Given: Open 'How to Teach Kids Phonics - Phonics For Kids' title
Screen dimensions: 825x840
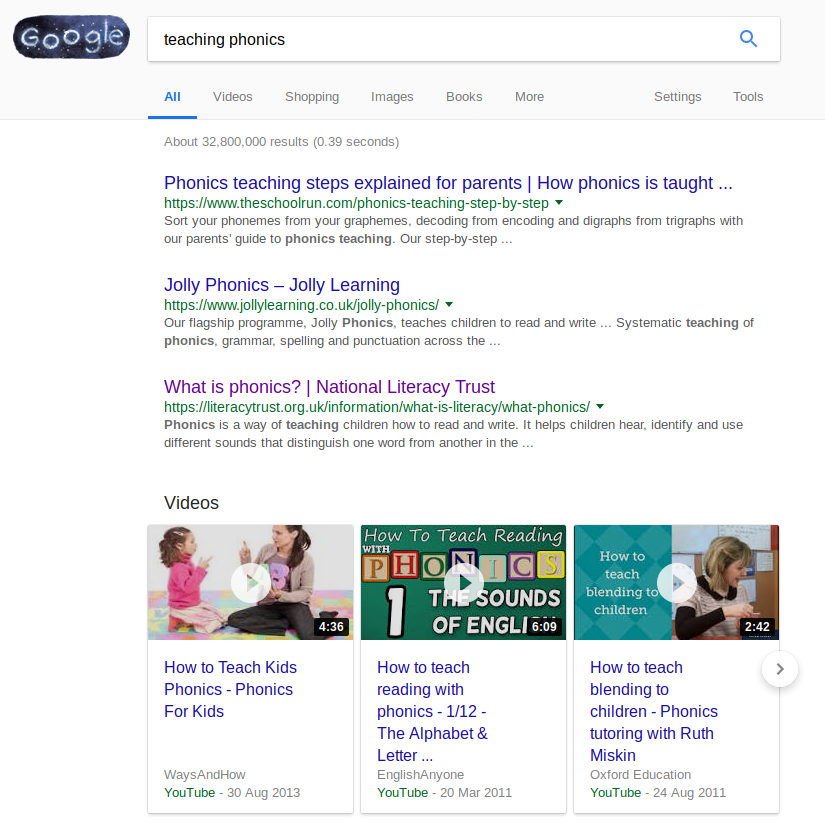Looking at the screenshot, I should click(230, 689).
